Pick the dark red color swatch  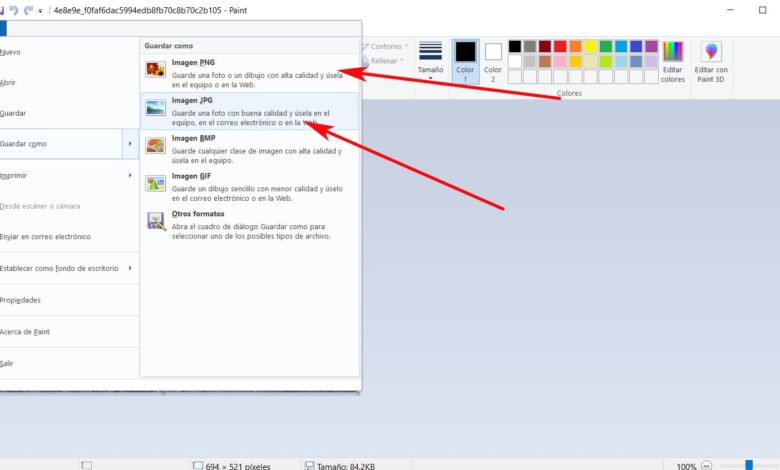pyautogui.click(x=545, y=46)
